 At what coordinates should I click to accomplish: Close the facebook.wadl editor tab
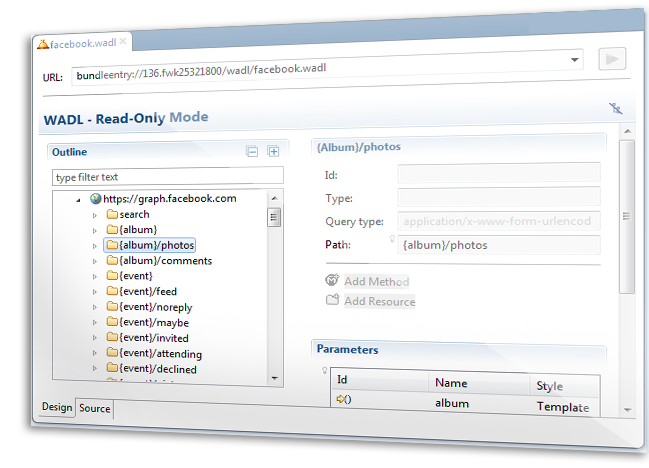pyautogui.click(x=123, y=43)
